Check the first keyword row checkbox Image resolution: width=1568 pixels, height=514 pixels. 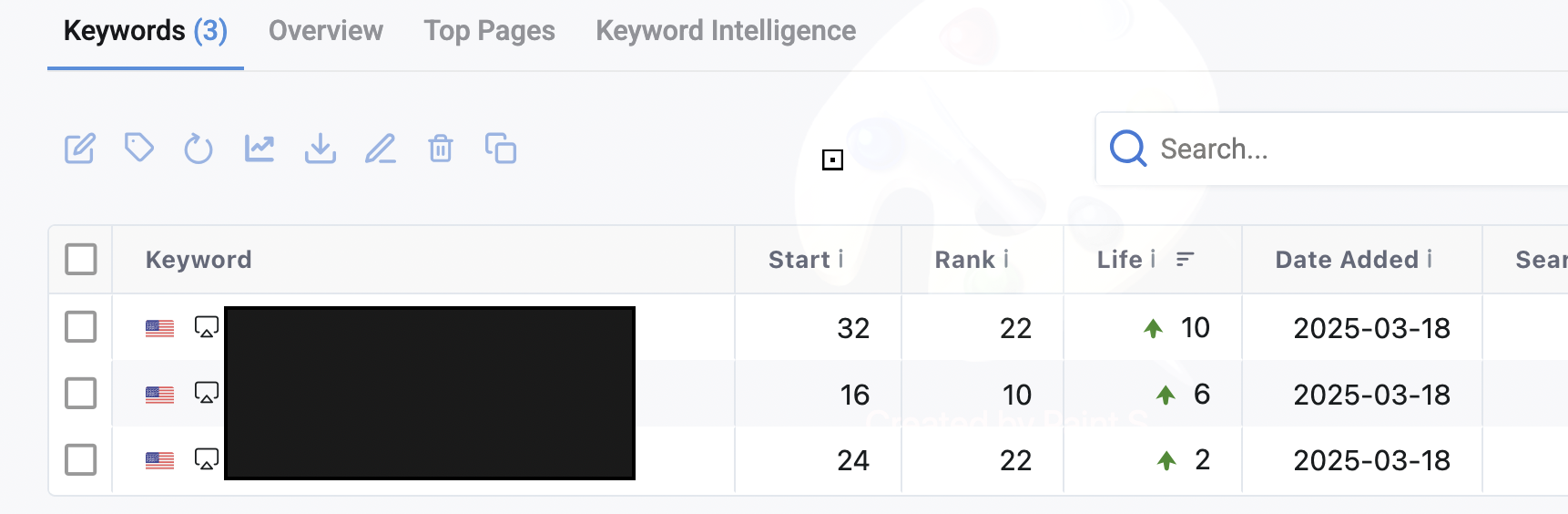click(x=81, y=326)
